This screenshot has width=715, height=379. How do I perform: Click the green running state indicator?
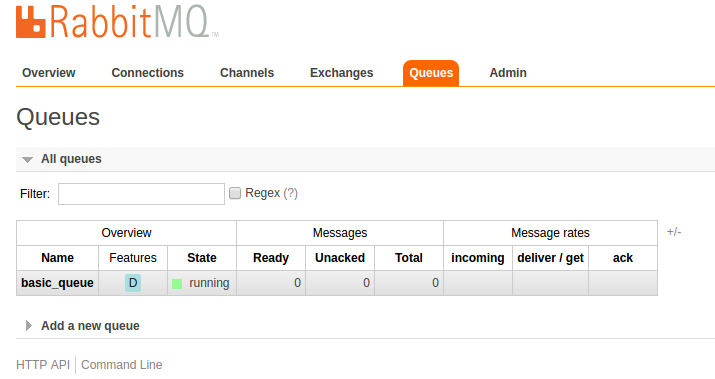(x=177, y=284)
